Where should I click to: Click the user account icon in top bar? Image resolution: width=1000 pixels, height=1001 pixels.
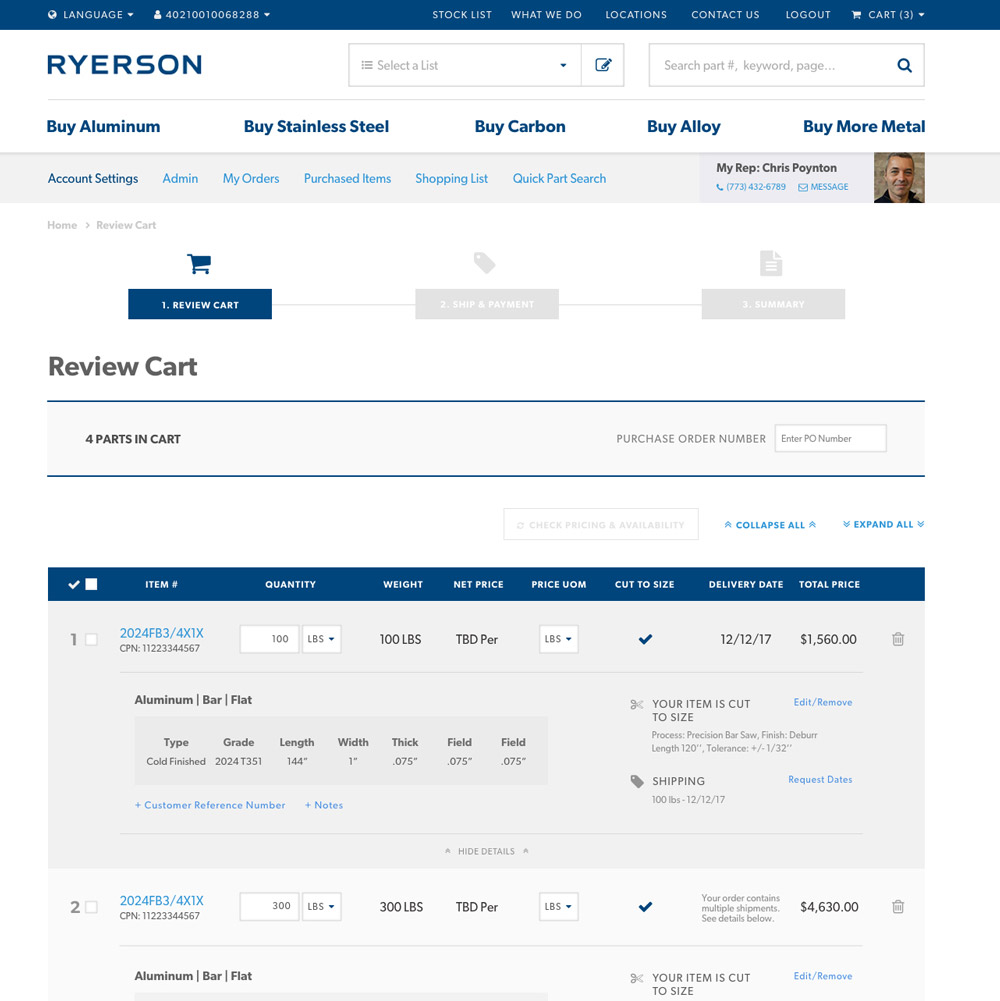tap(158, 15)
